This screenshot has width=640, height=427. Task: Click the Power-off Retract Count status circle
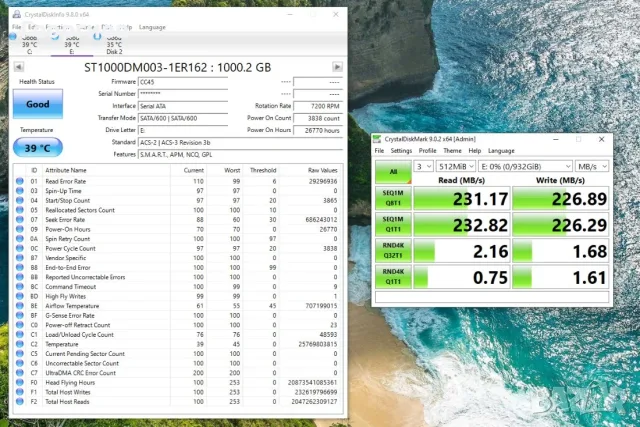point(20,325)
